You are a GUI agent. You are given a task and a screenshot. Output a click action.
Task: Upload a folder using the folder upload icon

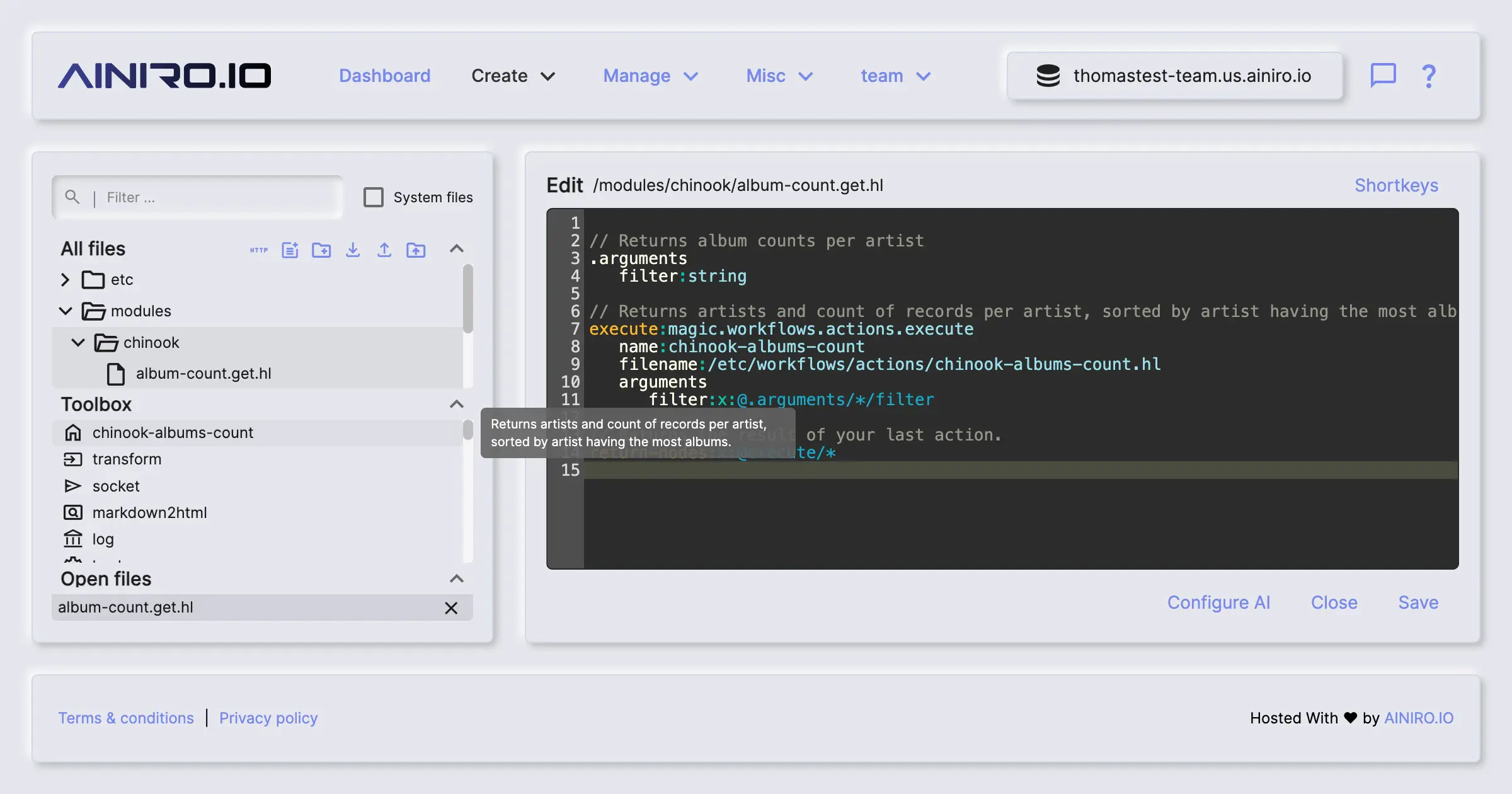416,250
